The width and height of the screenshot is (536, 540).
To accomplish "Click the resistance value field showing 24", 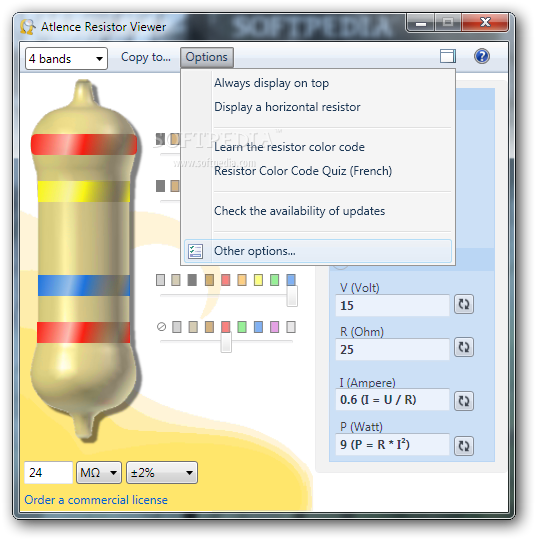I will pyautogui.click(x=49, y=472).
